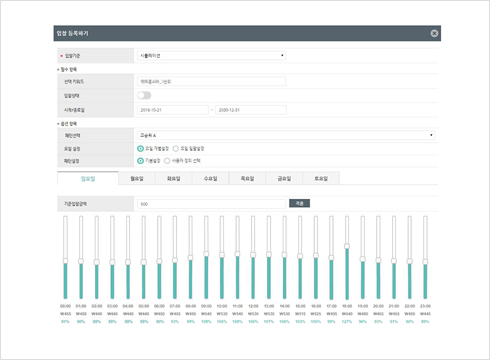Click the 적용 apply button
The image size is (490, 360).
(299, 203)
